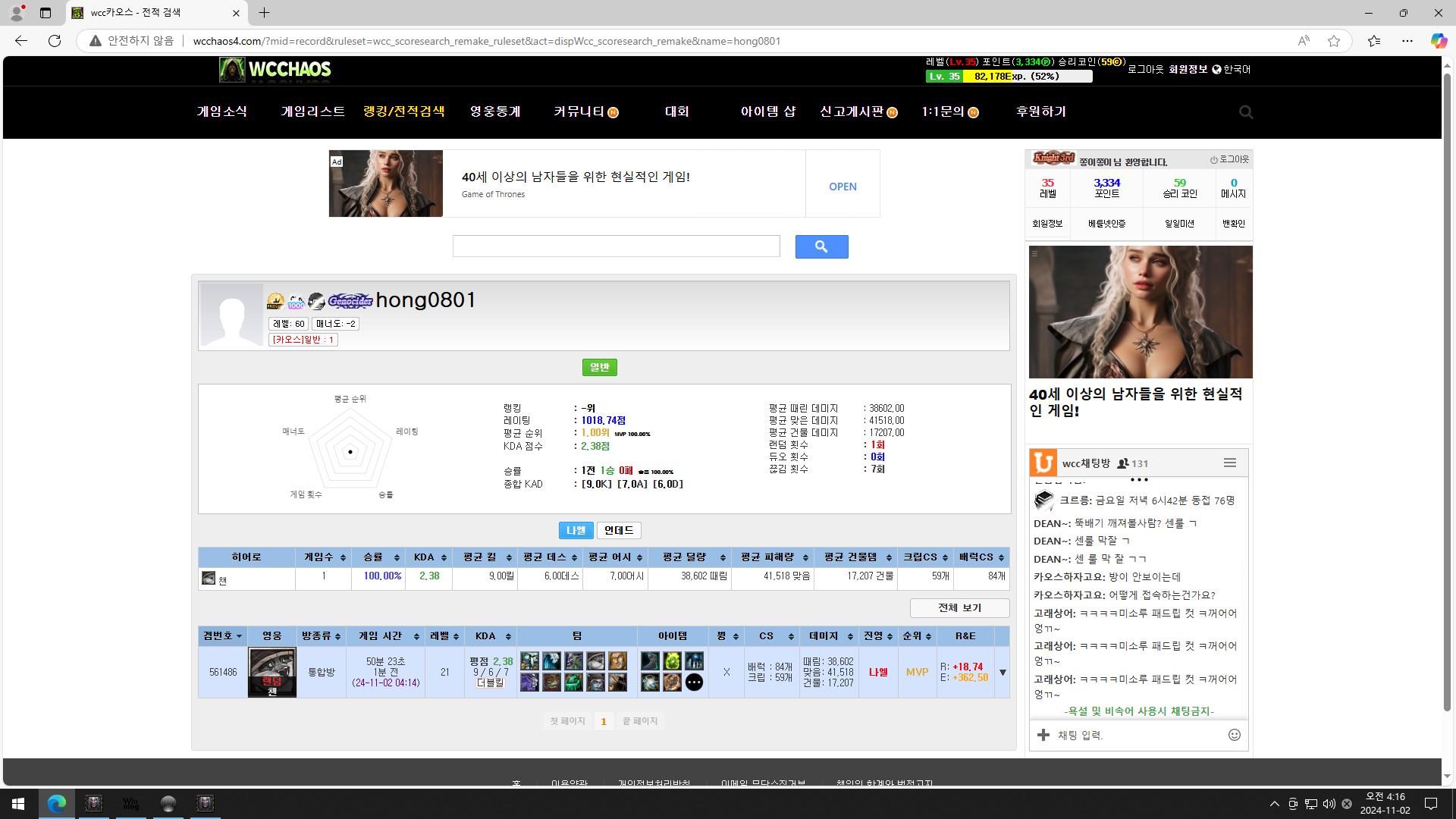Viewport: 1456px width, 819px height.
Task: Open the 아이템 샵 menu
Action: click(x=768, y=112)
